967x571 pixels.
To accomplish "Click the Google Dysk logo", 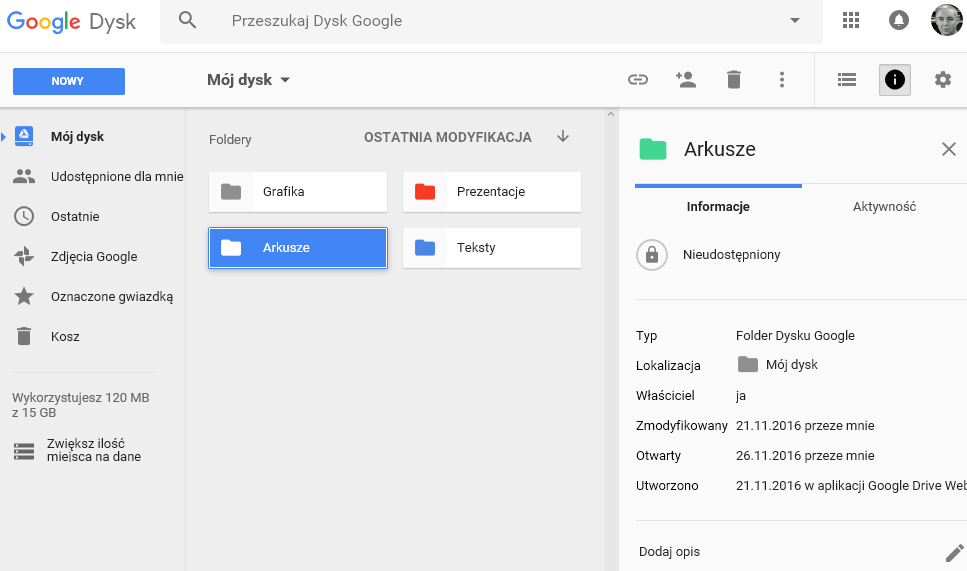I will click(x=71, y=22).
